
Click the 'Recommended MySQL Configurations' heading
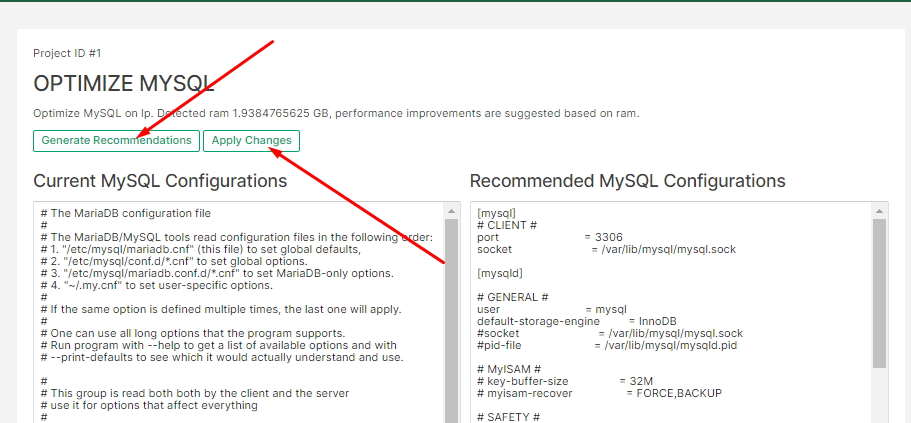point(627,181)
